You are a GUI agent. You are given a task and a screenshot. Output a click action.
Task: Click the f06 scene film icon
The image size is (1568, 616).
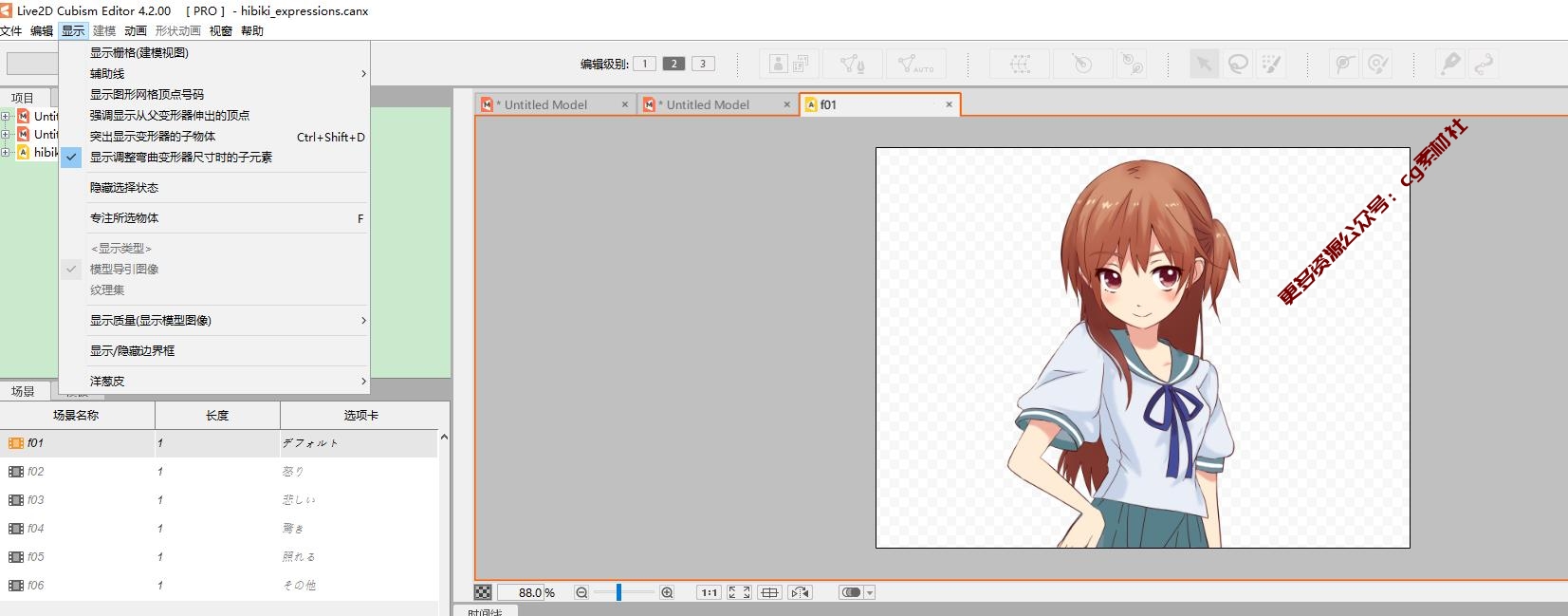pyautogui.click(x=15, y=586)
